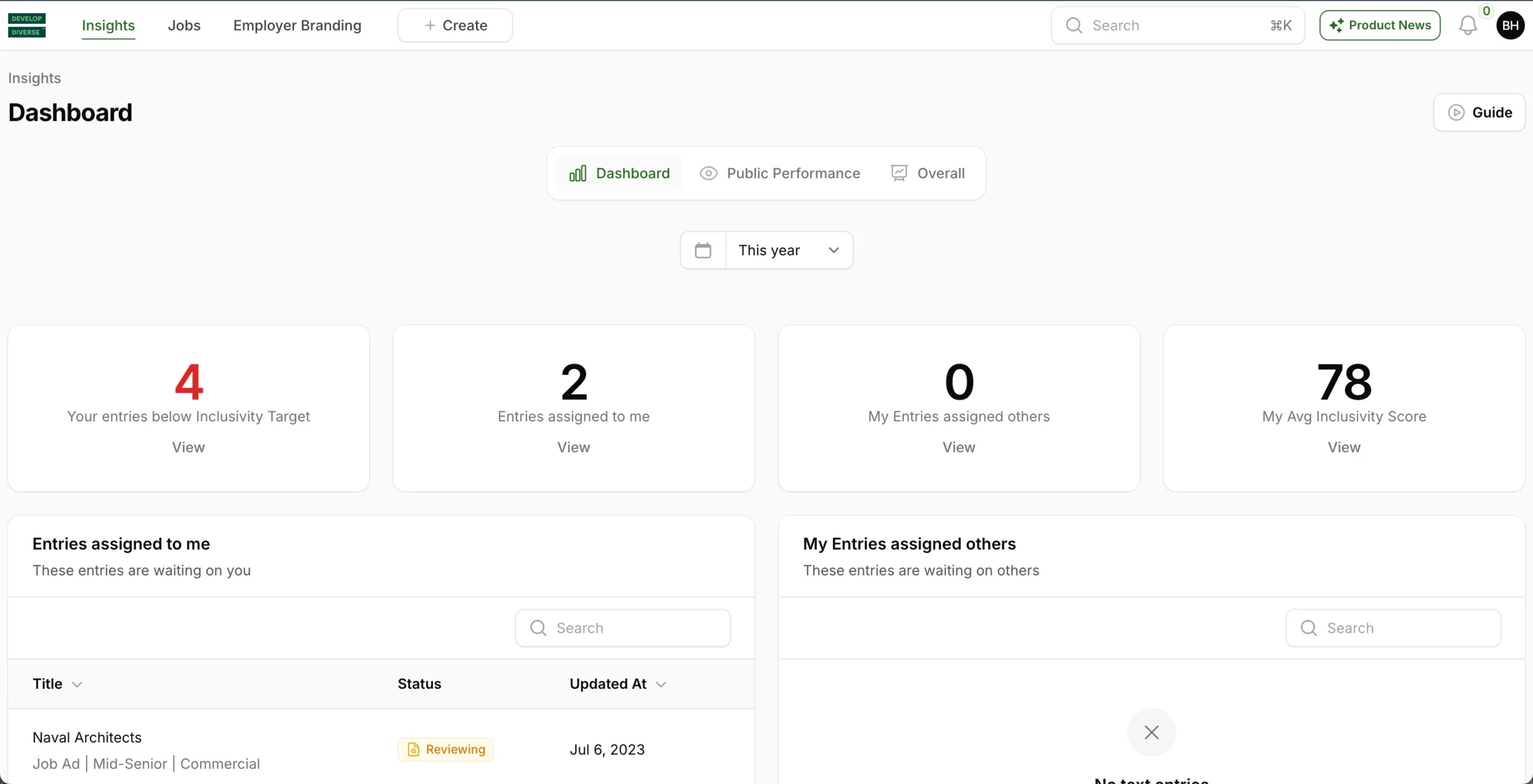The height and width of the screenshot is (784, 1533).
Task: Open the BH user avatar menu
Action: [1510, 25]
